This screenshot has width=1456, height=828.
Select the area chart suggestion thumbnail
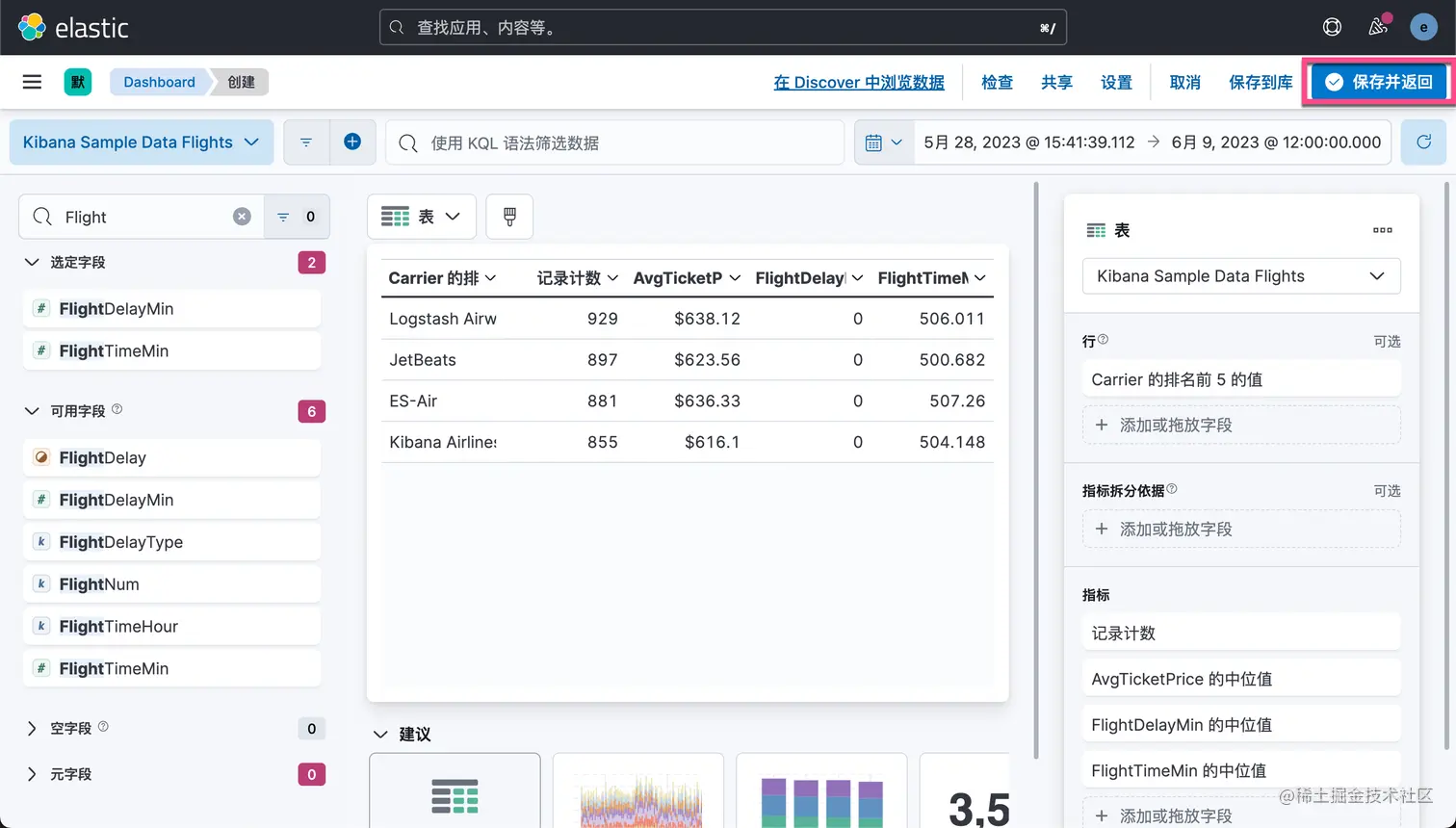coord(638,791)
